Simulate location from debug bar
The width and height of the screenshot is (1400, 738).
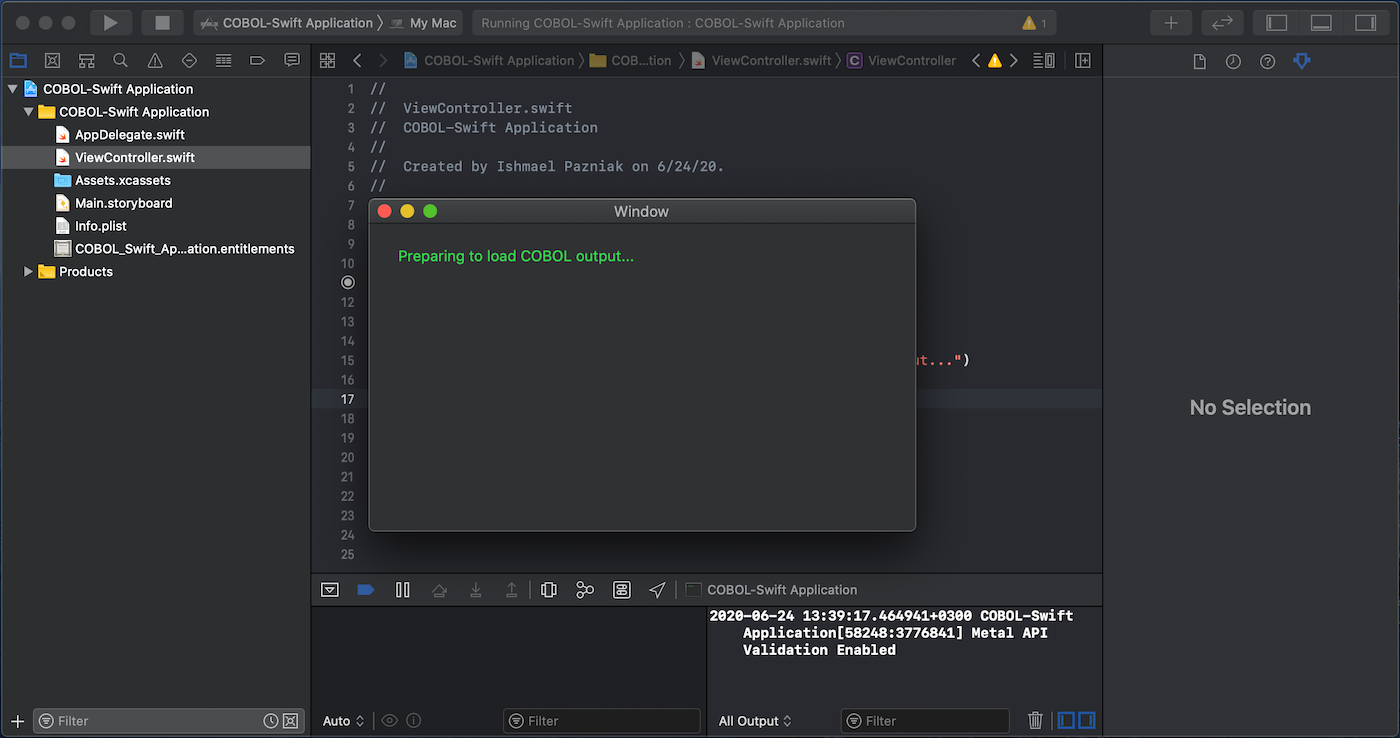(x=657, y=590)
